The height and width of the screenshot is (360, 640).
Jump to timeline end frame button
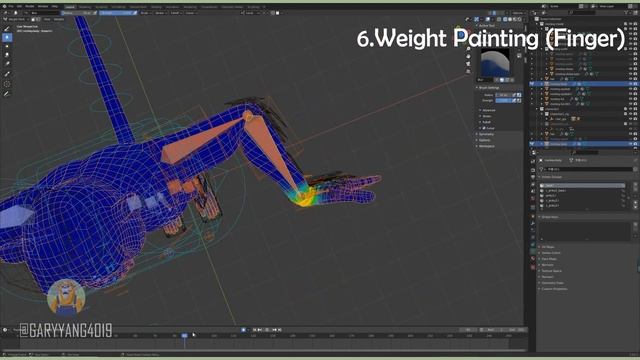[280, 329]
